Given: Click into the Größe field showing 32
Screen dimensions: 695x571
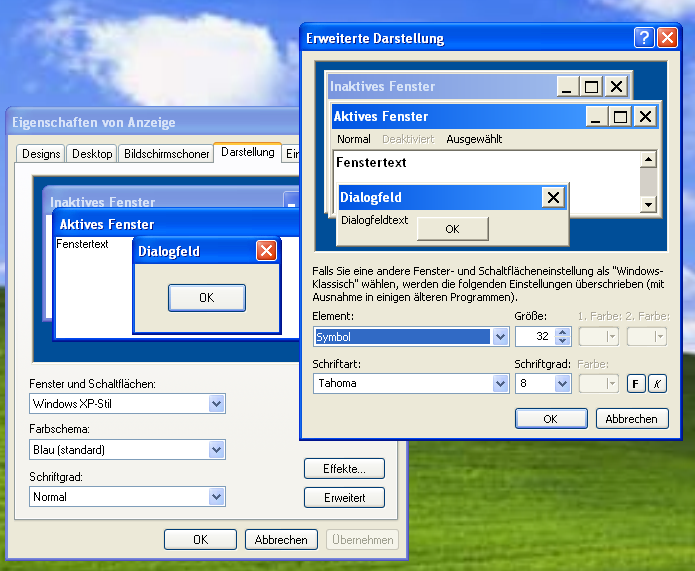Looking at the screenshot, I should [x=535, y=336].
